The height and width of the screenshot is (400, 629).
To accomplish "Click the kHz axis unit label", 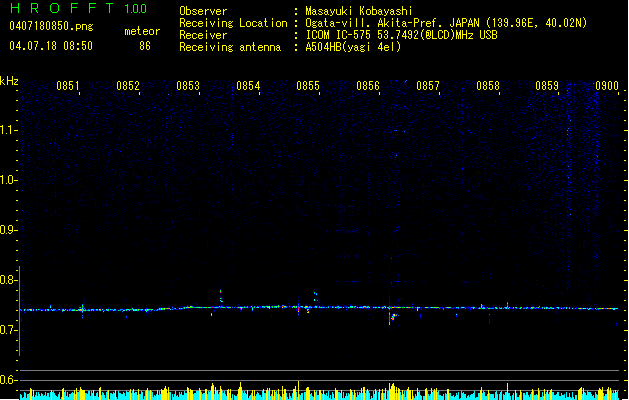I will (9, 81).
